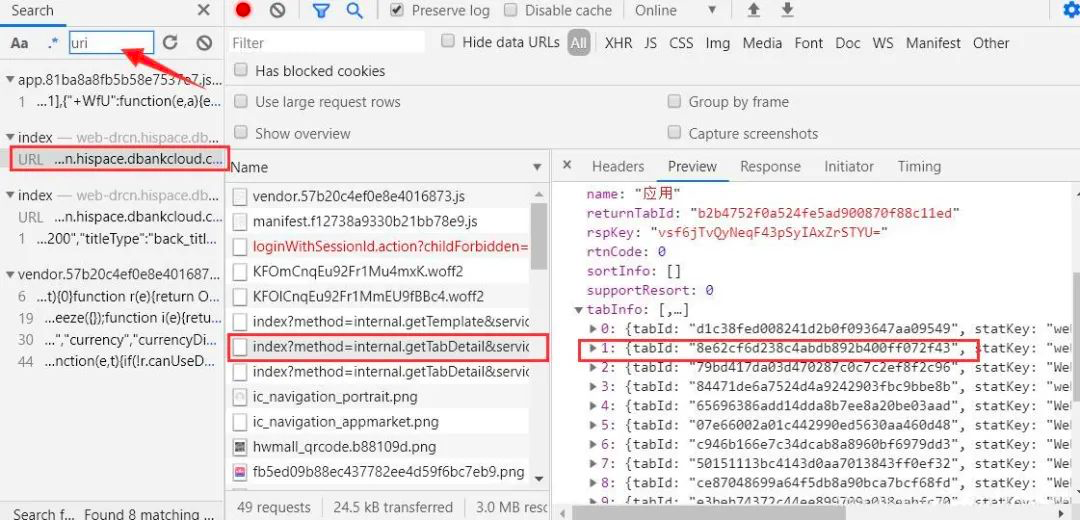Expand tabInfo entry with tabId 8e62cf6d238c4abdb892b400ff072f43
1080x520 pixels.
pyautogui.click(x=594, y=349)
